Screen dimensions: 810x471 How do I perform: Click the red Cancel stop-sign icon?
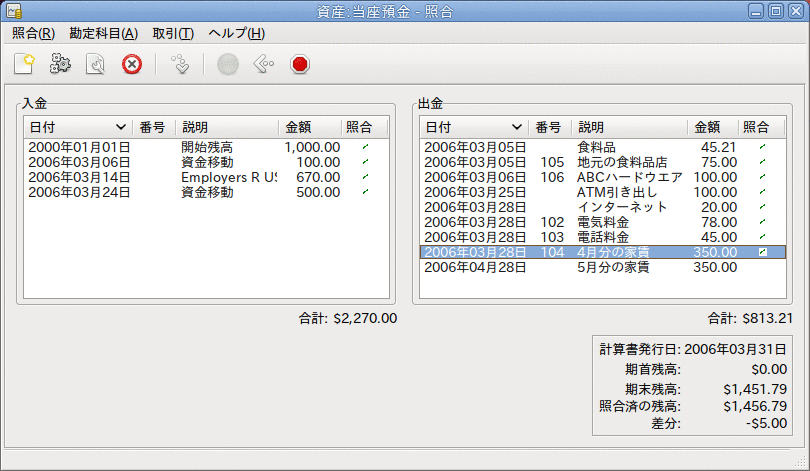coord(300,65)
